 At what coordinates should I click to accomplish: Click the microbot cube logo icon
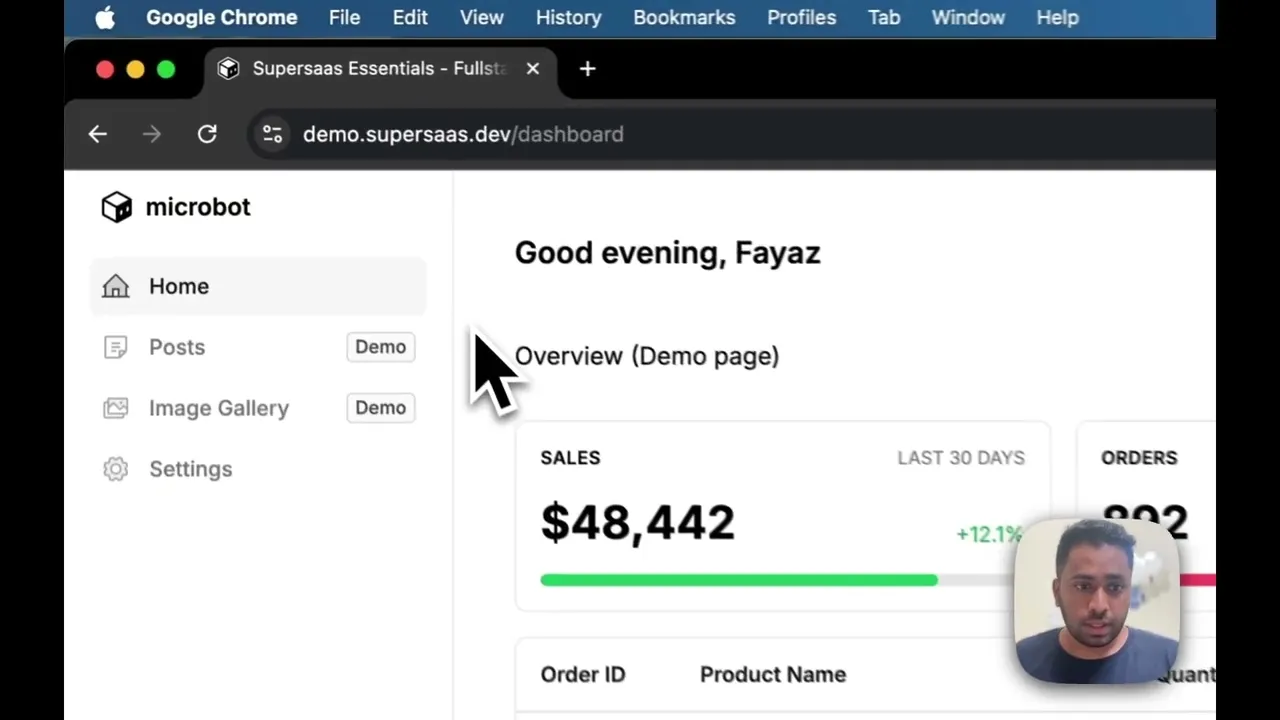pyautogui.click(x=117, y=207)
